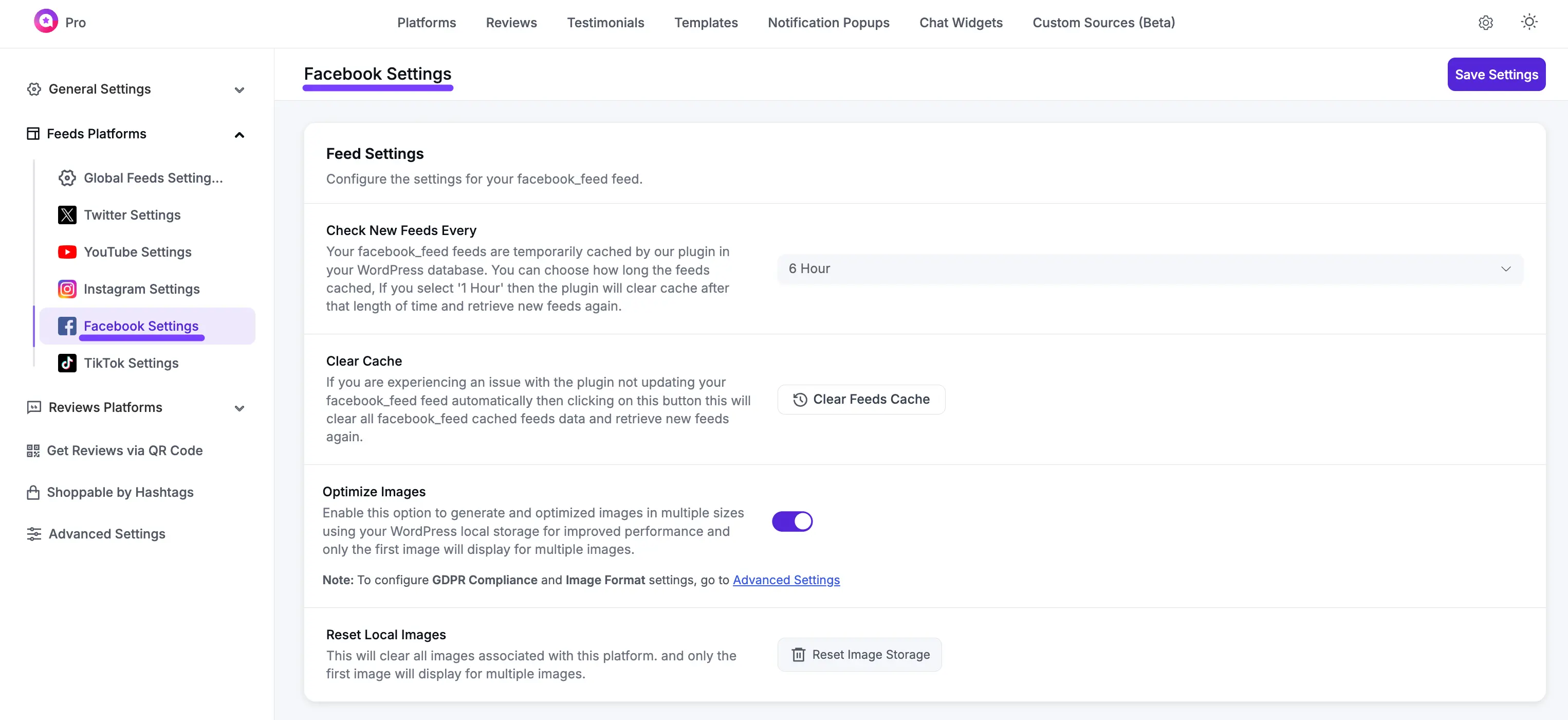Expand the Reviews Platforms section
This screenshot has height=720, width=1568.
click(239, 408)
